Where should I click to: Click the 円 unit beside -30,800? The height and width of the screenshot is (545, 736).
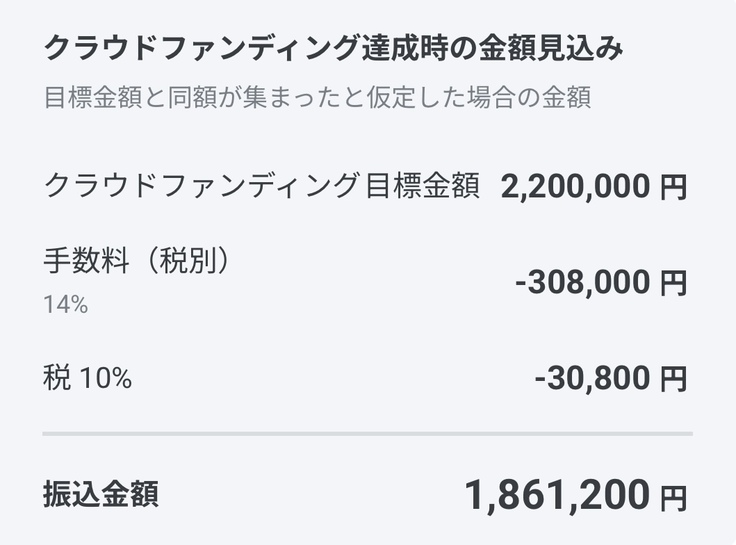[674, 380]
